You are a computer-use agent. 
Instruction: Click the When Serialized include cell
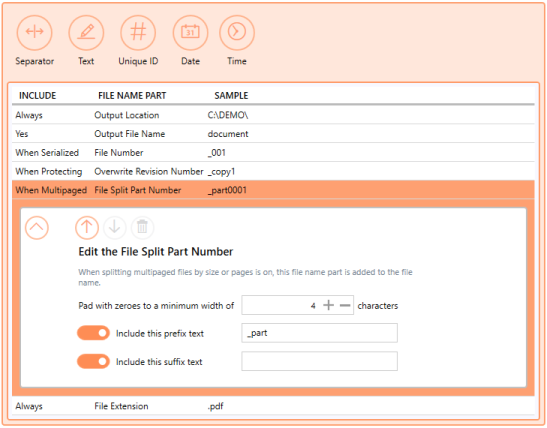pyautogui.click(x=47, y=152)
